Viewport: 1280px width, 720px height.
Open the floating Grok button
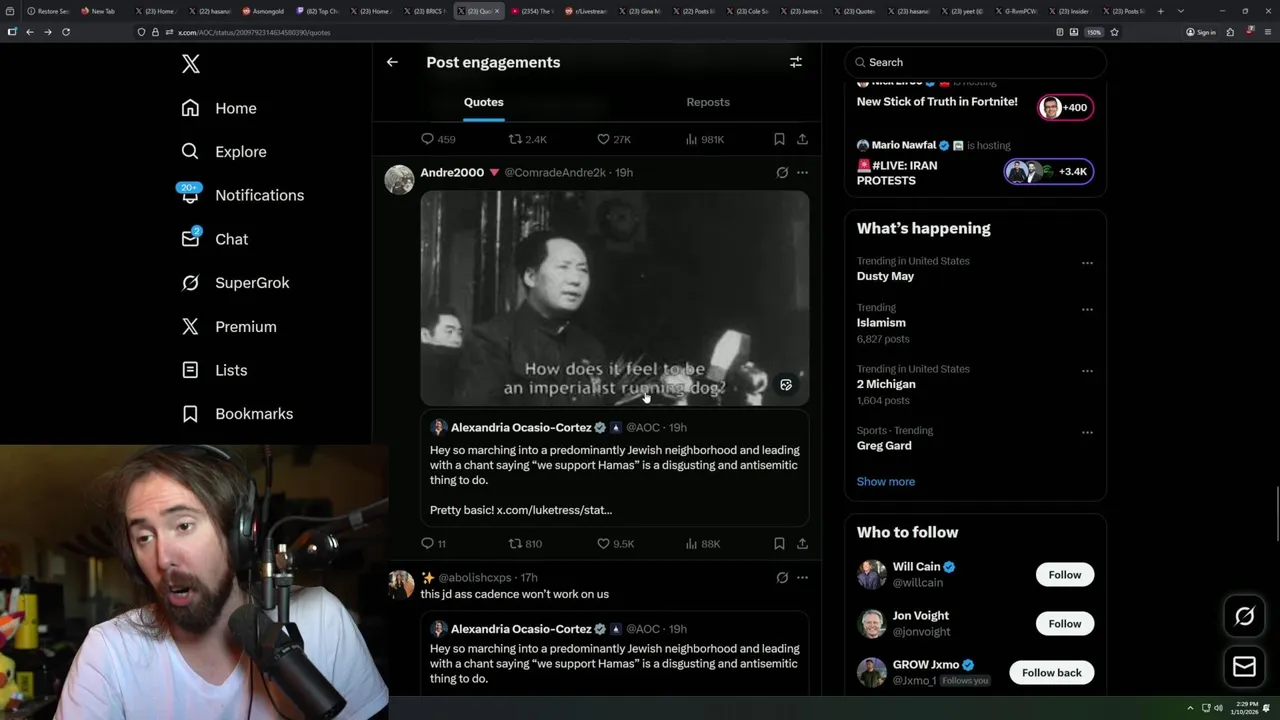pyautogui.click(x=1244, y=617)
